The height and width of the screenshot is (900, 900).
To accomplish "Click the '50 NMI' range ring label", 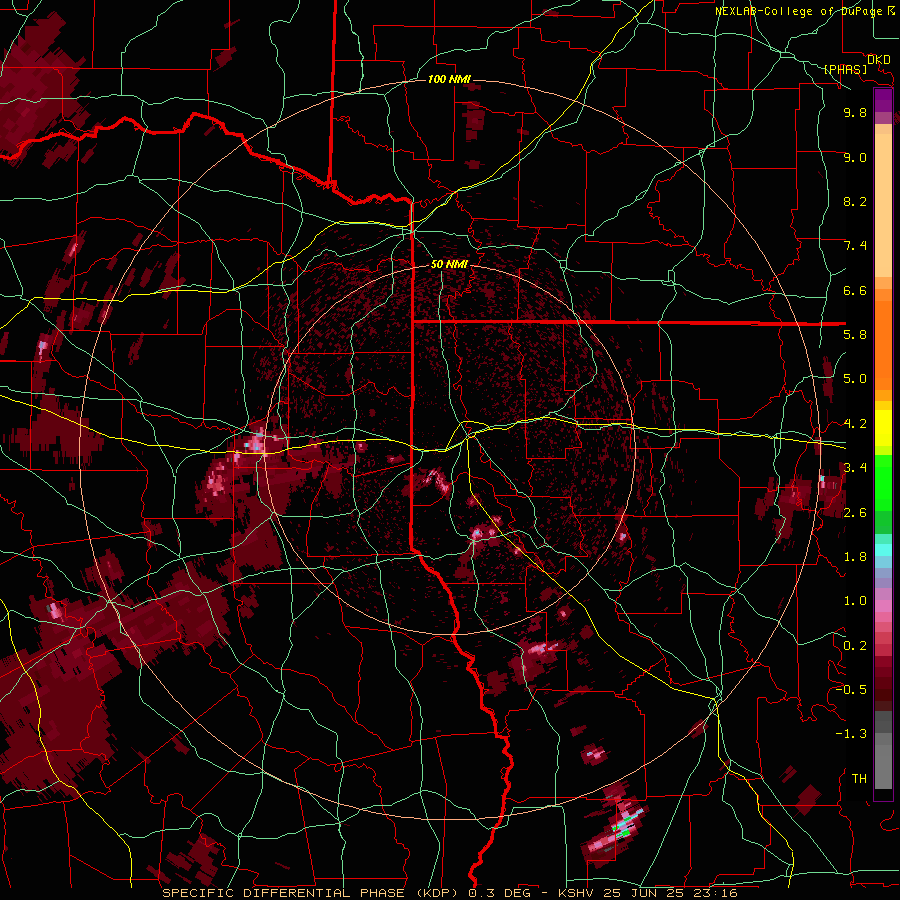I will tap(449, 265).
